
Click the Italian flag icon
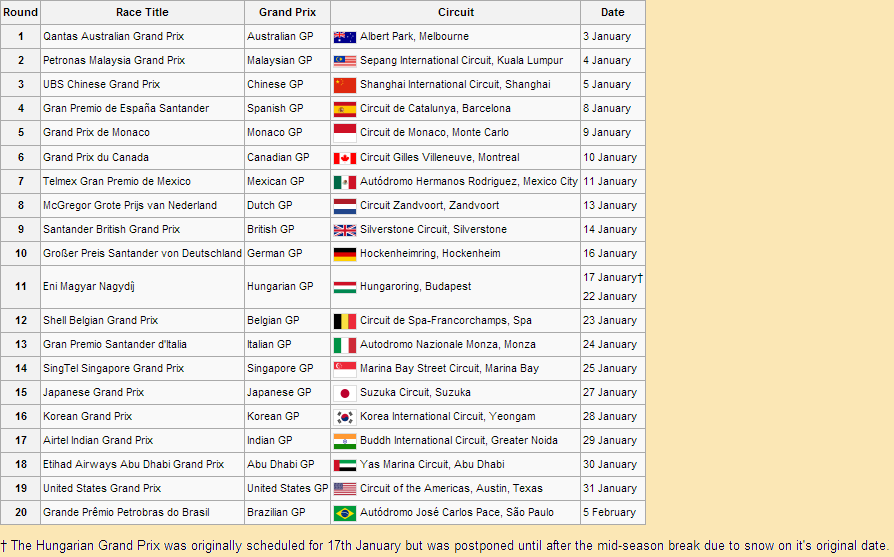[344, 345]
